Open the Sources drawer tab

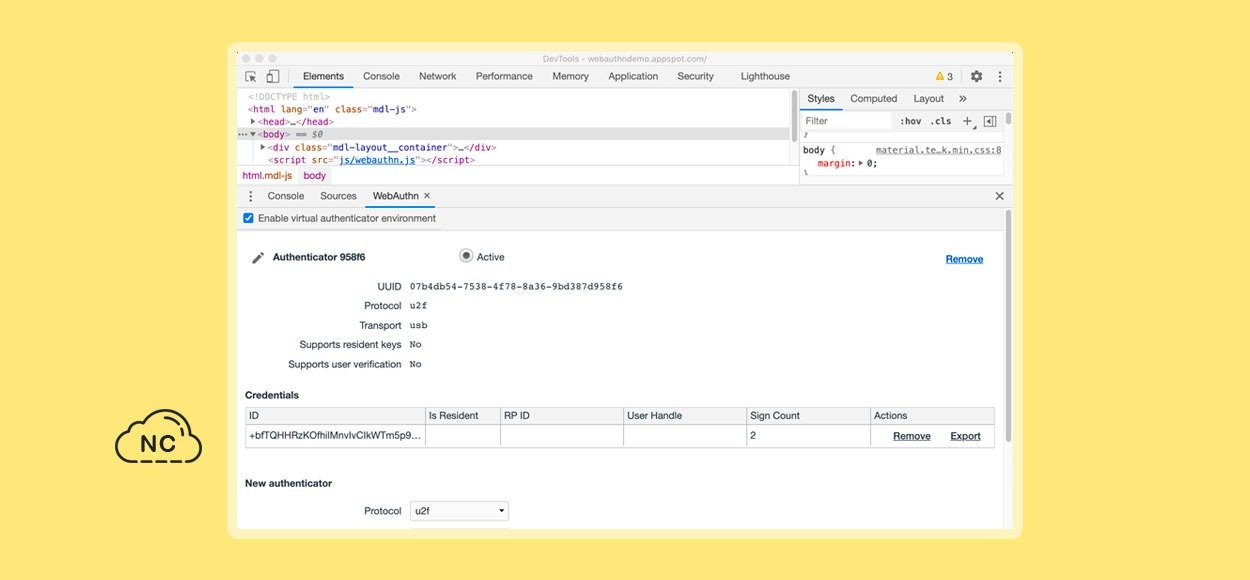coord(338,196)
